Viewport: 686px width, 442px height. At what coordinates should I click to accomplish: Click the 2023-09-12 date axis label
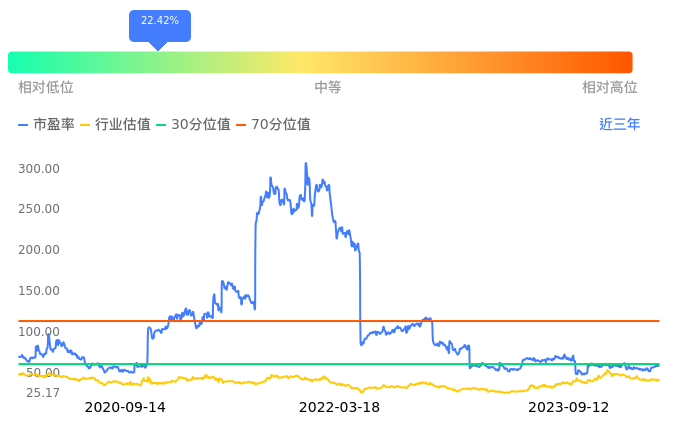click(x=568, y=407)
